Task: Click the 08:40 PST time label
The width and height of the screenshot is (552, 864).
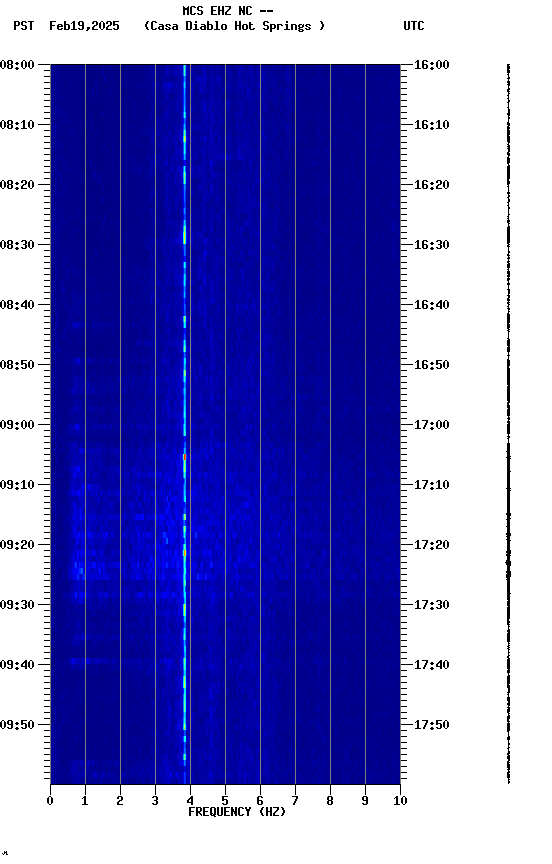Action: [17, 305]
